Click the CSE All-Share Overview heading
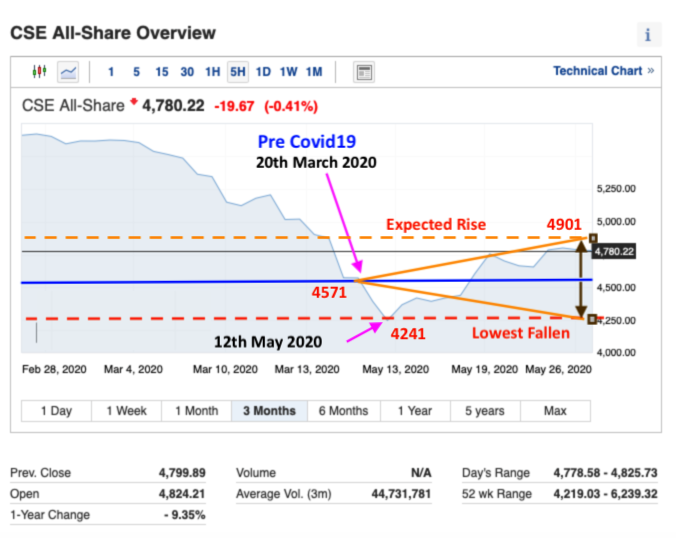This screenshot has width=676, height=538. coord(113,33)
